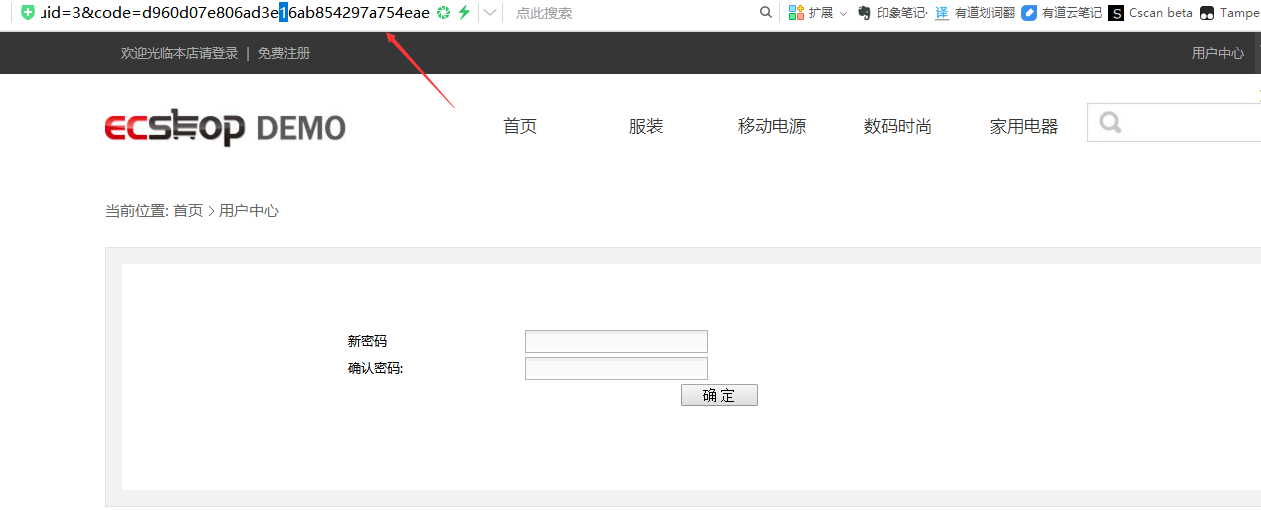Click the URL text in the address bar
This screenshot has height=510, width=1261.
coord(235,12)
